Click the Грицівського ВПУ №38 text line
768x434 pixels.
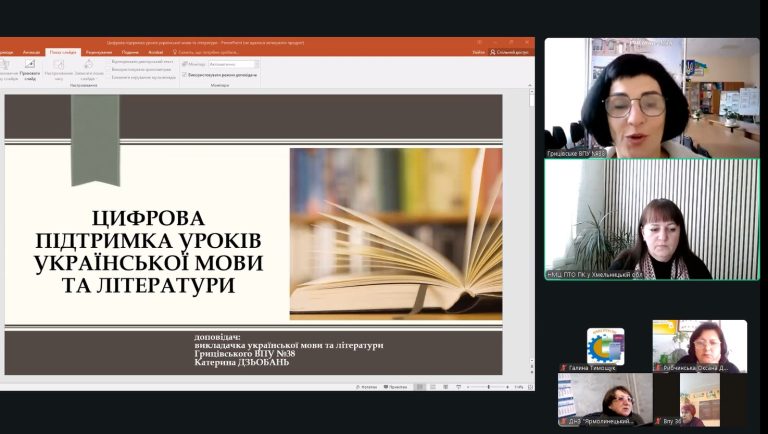[x=244, y=354]
